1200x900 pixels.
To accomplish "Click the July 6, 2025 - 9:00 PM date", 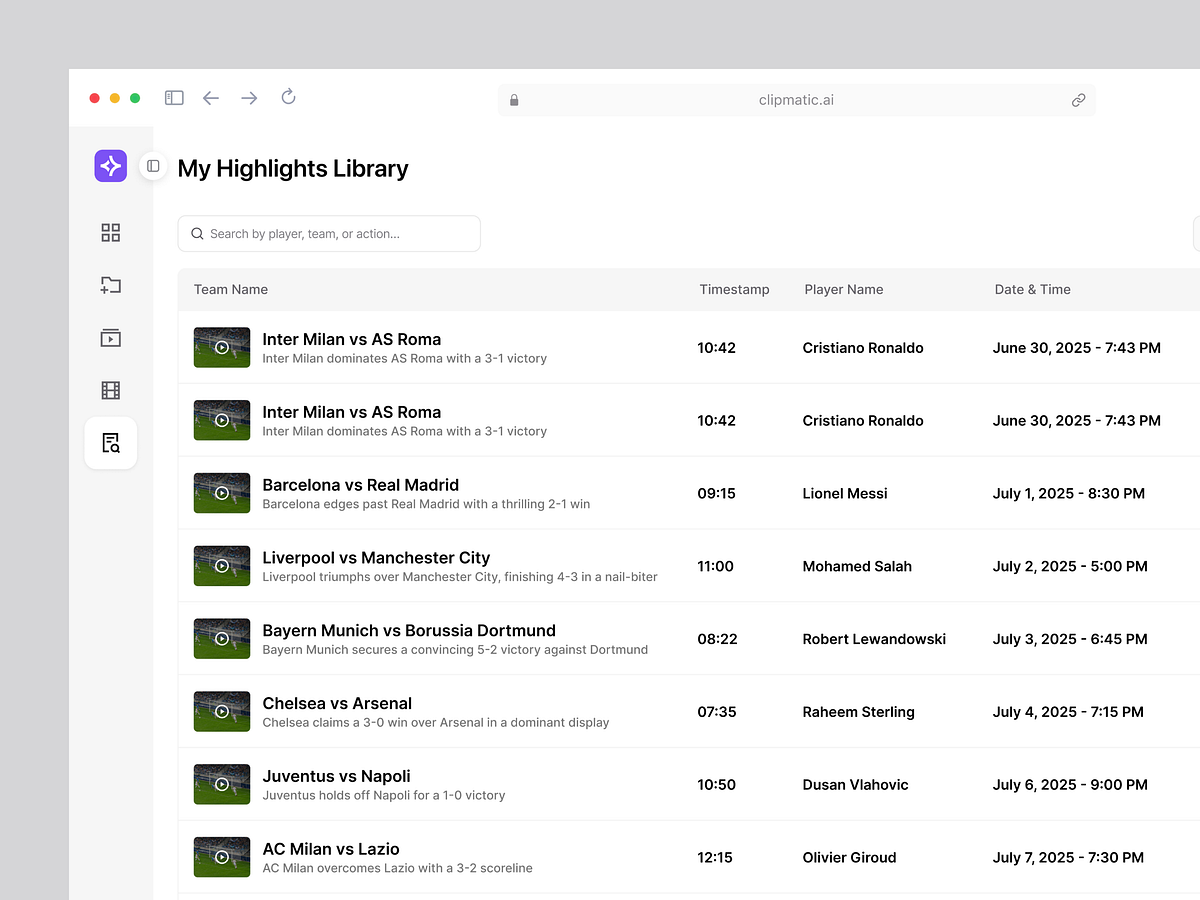I will click(x=1070, y=785).
